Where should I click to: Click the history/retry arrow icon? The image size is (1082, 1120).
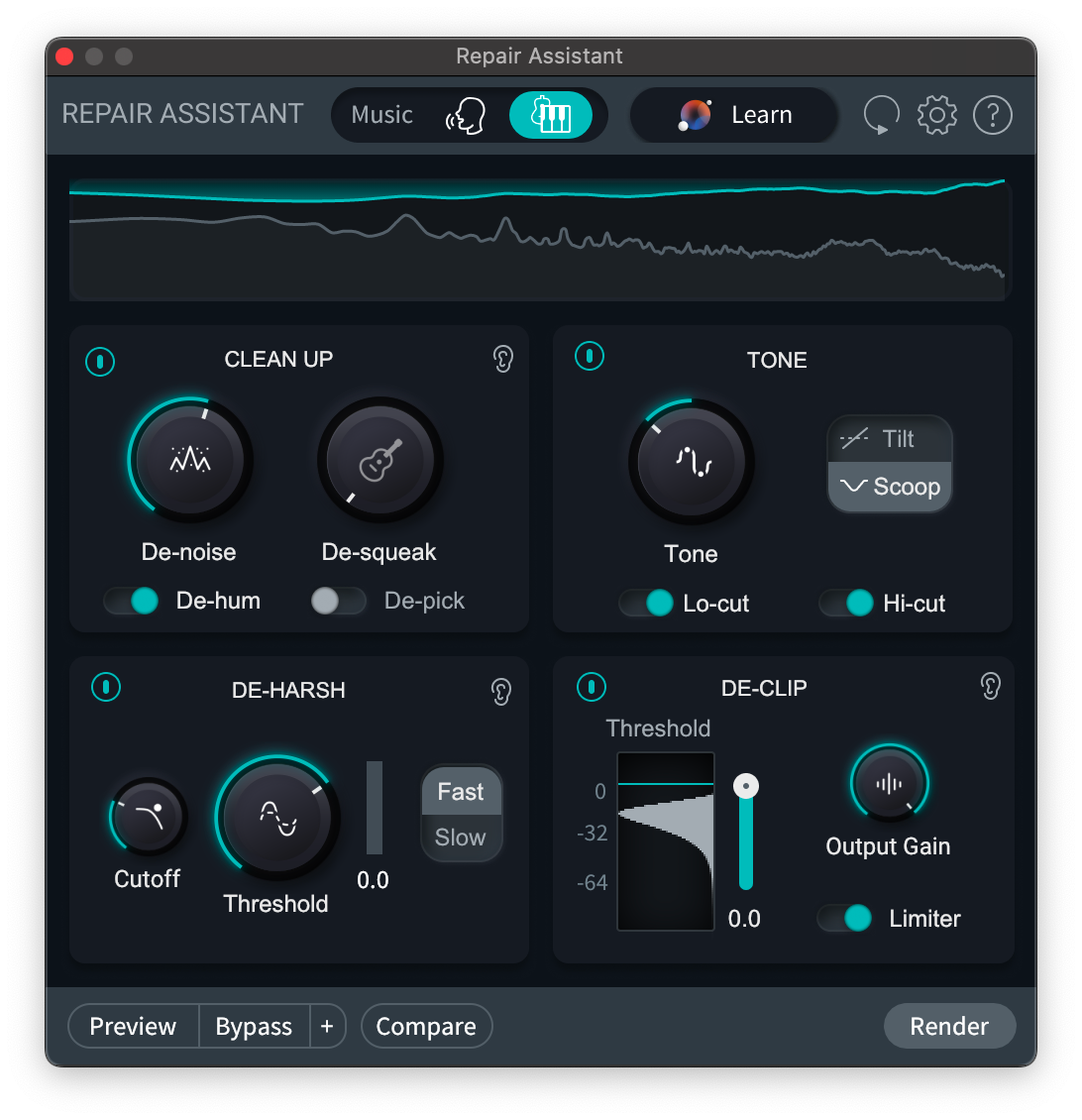pyautogui.click(x=880, y=114)
